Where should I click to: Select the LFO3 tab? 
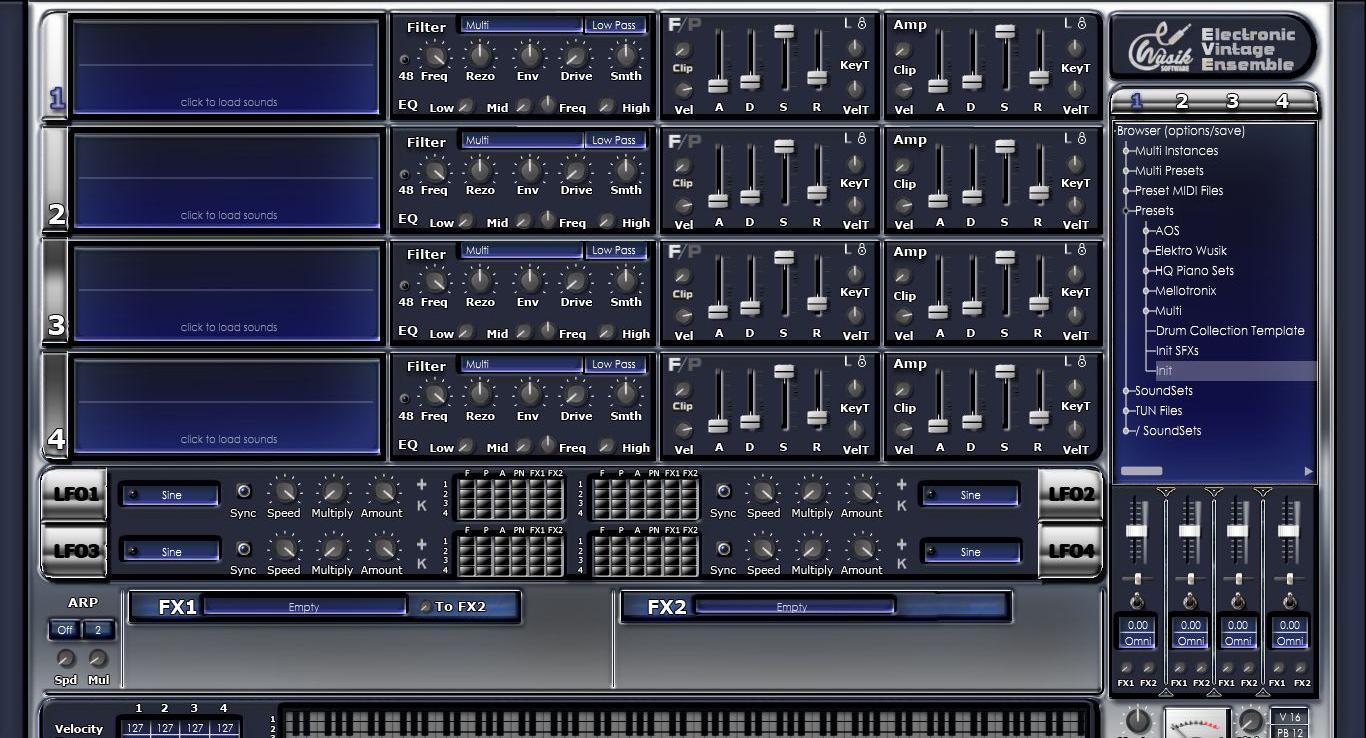click(76, 551)
